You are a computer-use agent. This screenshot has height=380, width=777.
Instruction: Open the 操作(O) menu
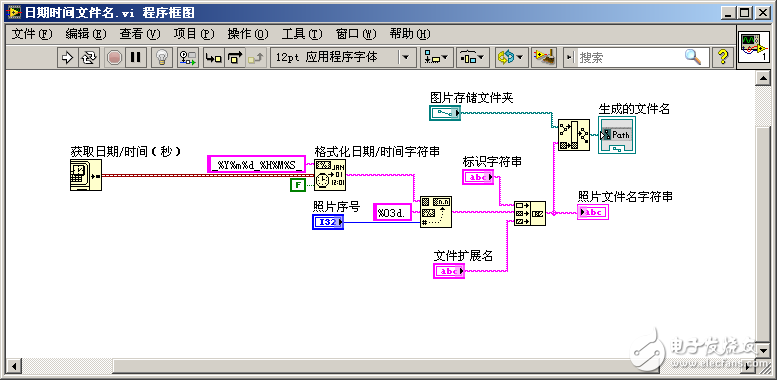pos(248,34)
